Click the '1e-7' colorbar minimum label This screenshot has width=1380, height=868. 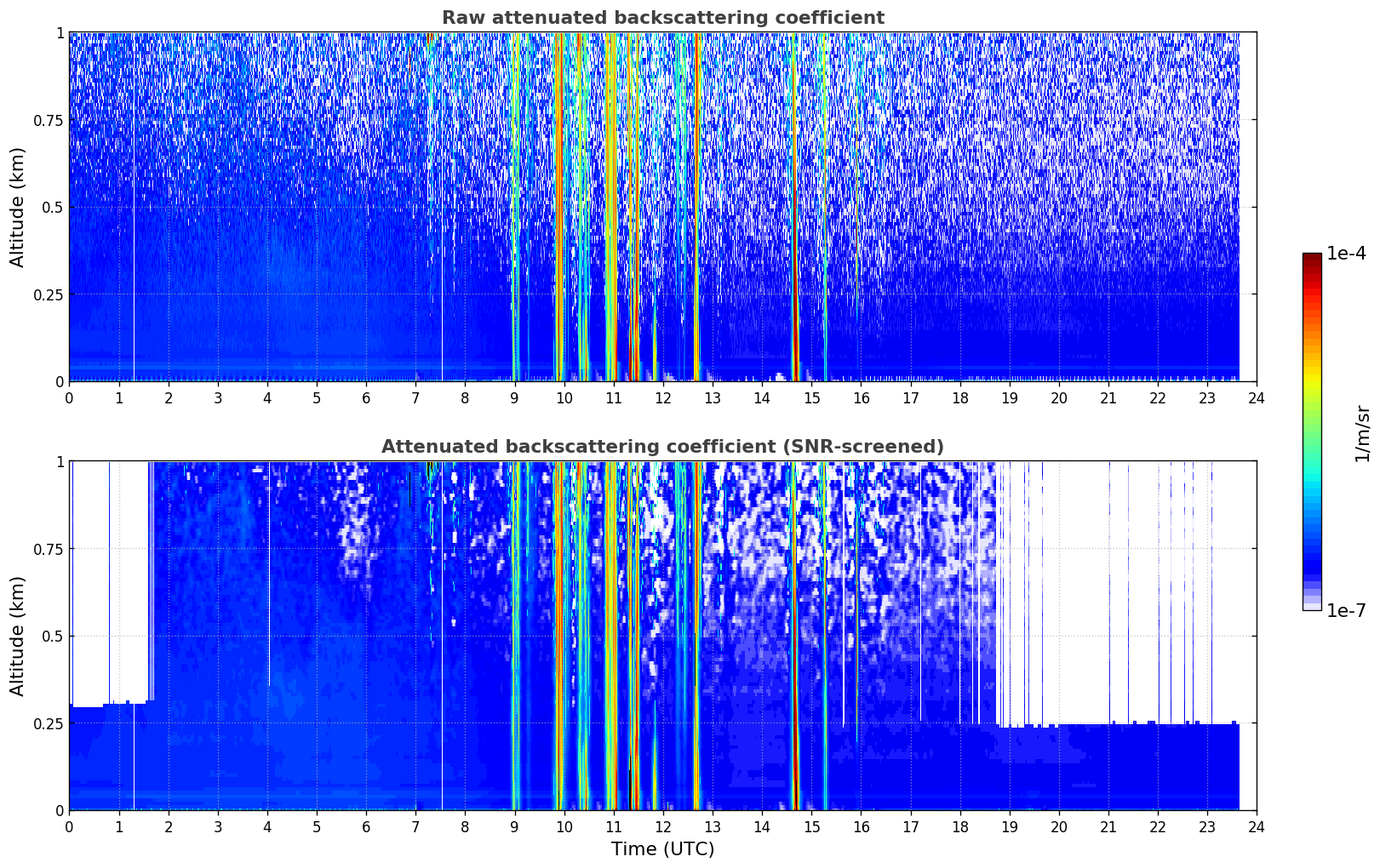coord(1346,611)
